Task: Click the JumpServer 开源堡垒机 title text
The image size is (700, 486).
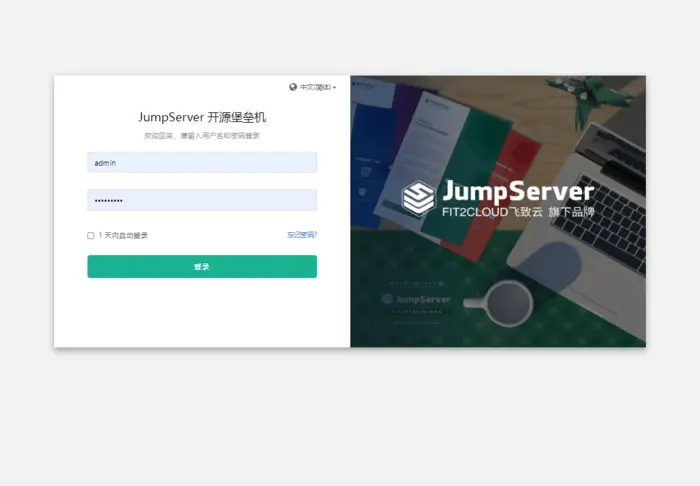Action: click(x=202, y=117)
